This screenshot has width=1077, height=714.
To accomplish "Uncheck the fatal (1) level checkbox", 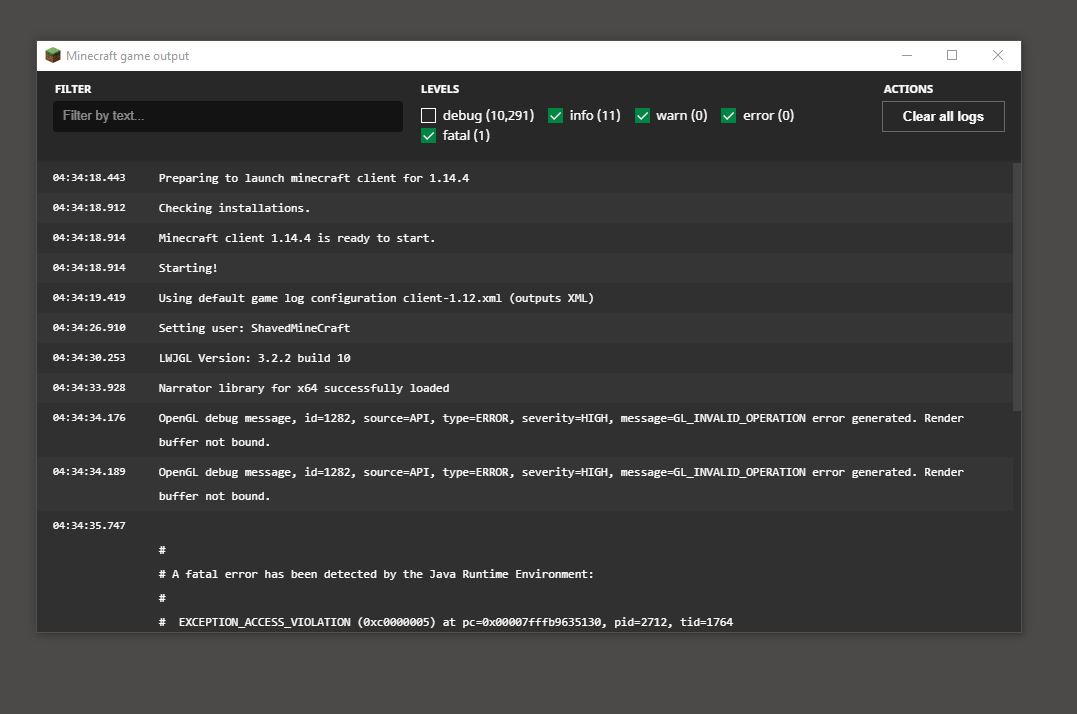I will point(429,136).
